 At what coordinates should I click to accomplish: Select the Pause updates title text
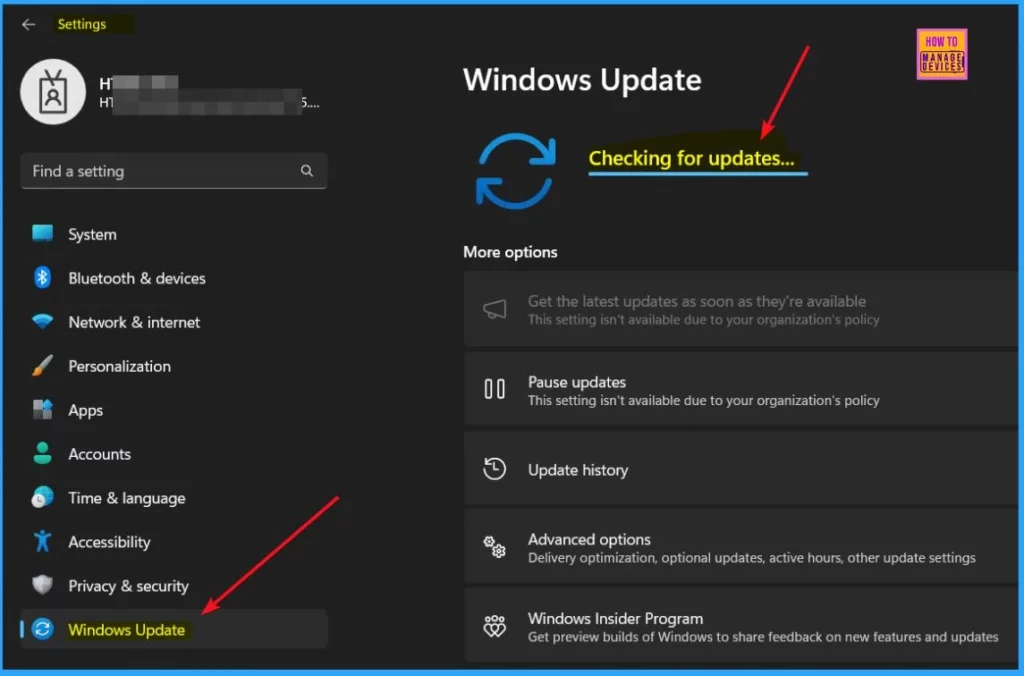coord(577,382)
